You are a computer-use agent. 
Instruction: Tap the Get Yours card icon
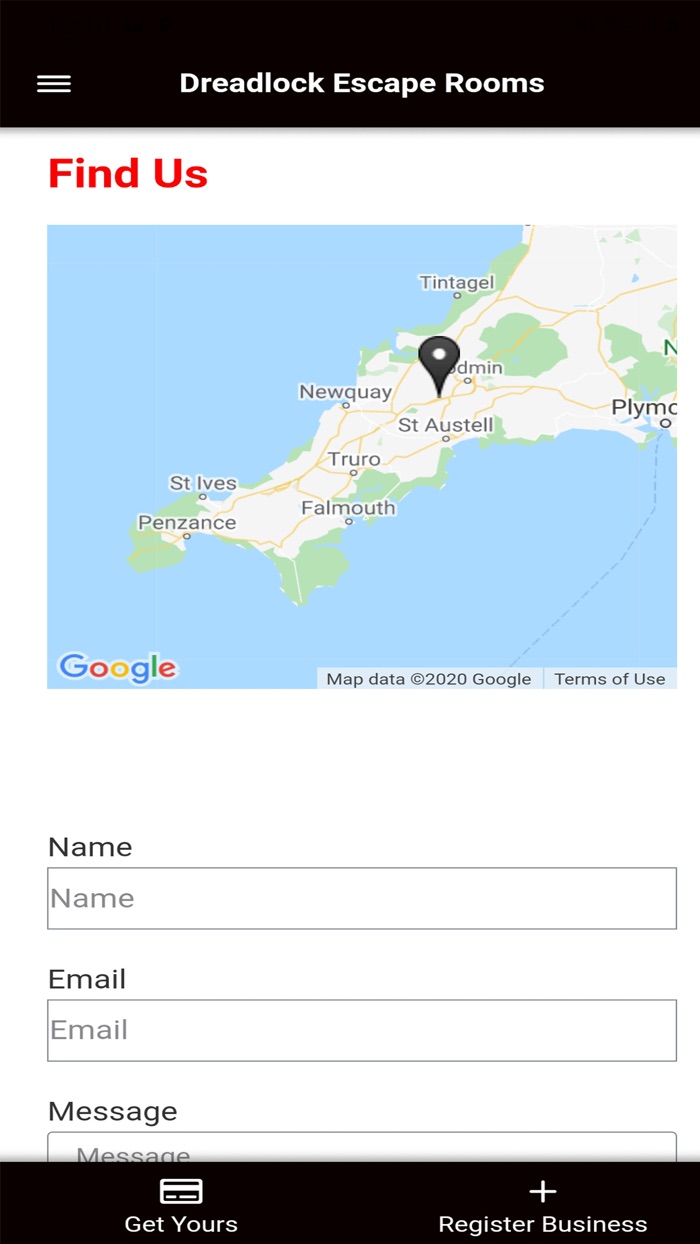[x=181, y=1191]
